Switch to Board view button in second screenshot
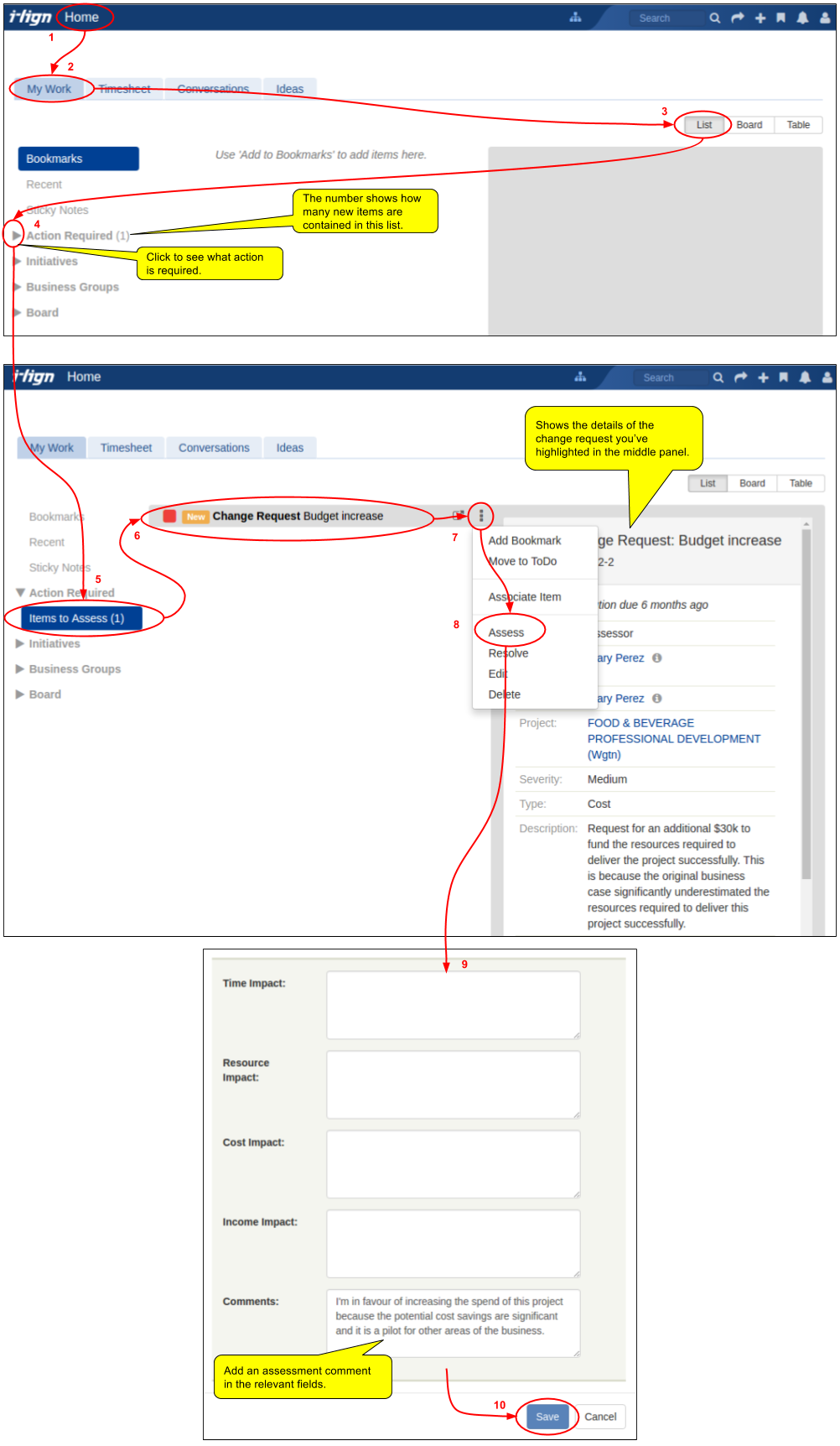 pos(752,483)
